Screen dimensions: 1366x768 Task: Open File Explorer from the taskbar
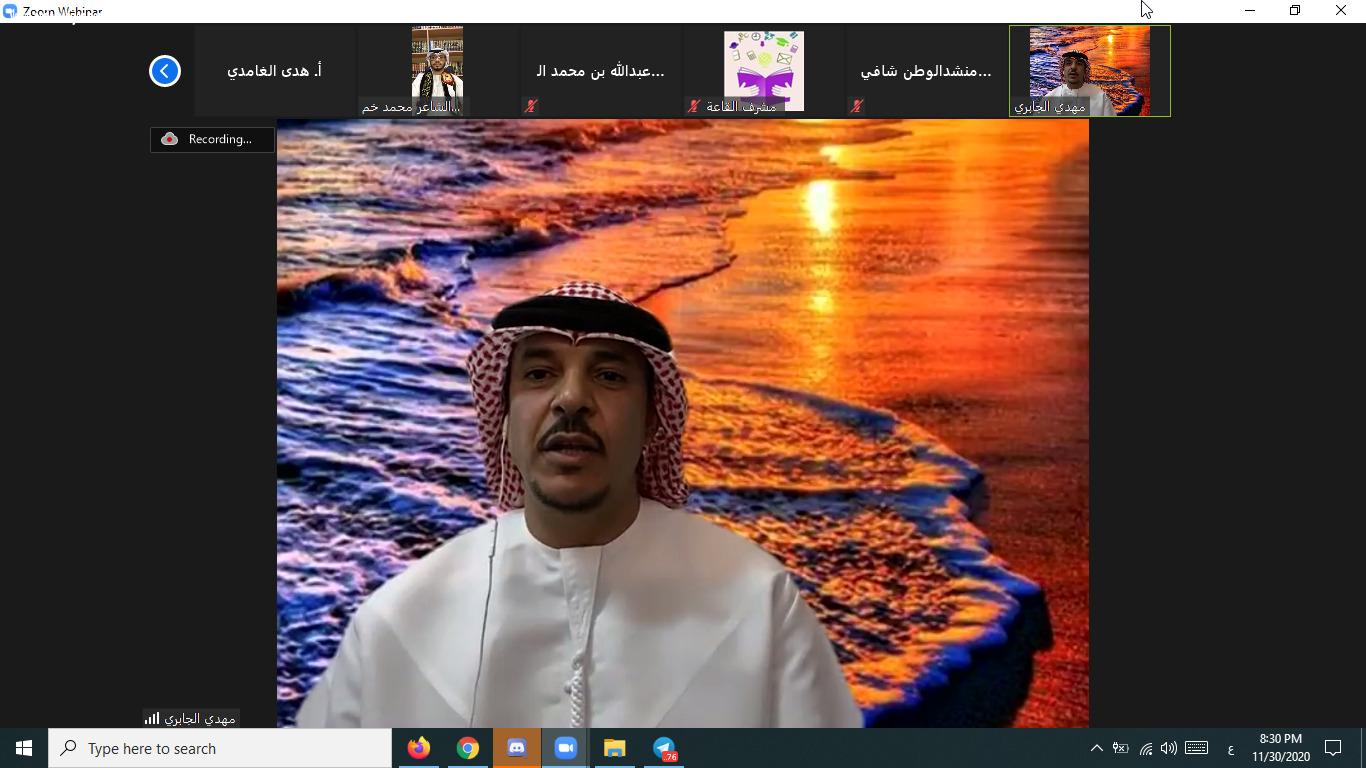[x=614, y=747]
